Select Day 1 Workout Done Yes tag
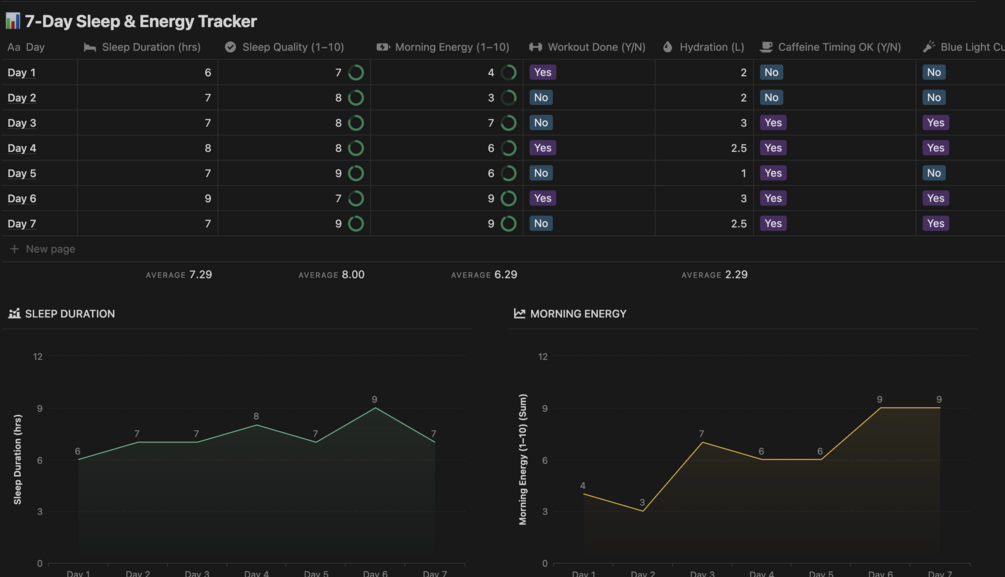Screen dimensions: 1005x577 click(x=543, y=72)
